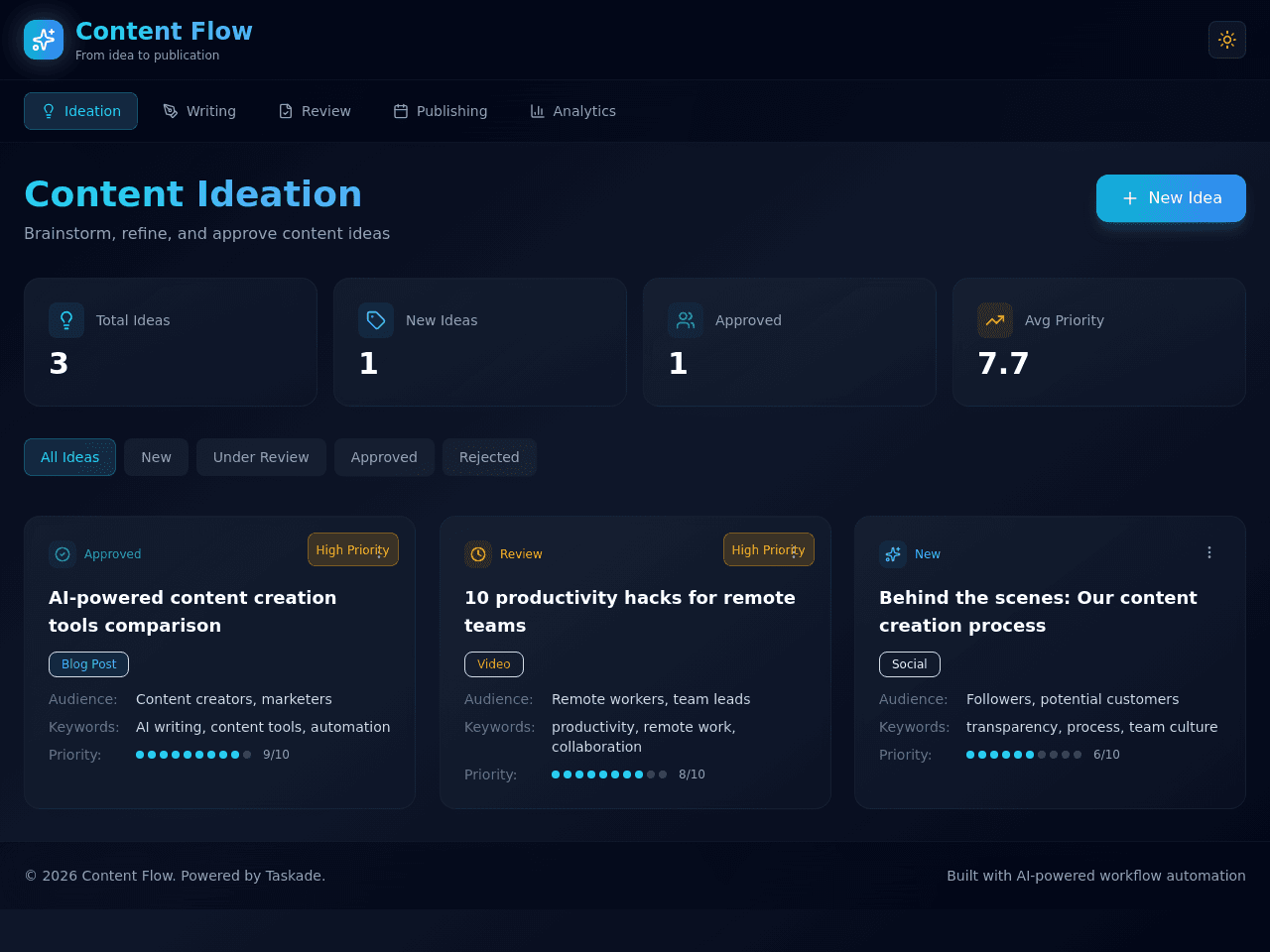Filter ideas by New status
The height and width of the screenshot is (952, 1270).
tap(156, 457)
